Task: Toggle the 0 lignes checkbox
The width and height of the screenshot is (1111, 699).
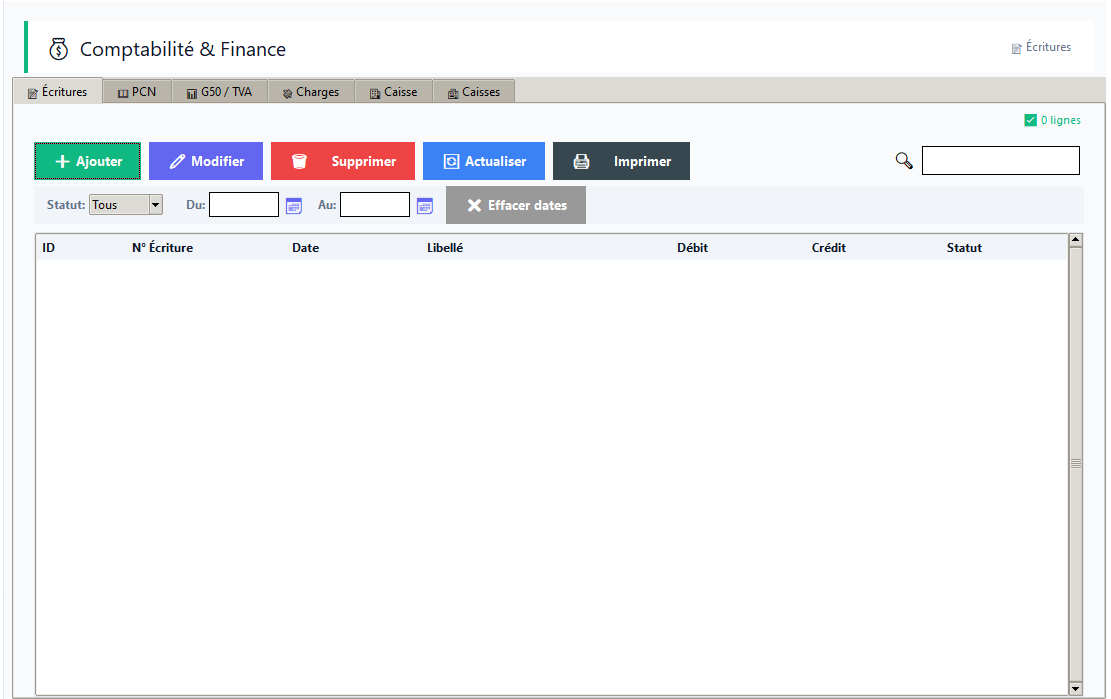Action: click(1030, 120)
